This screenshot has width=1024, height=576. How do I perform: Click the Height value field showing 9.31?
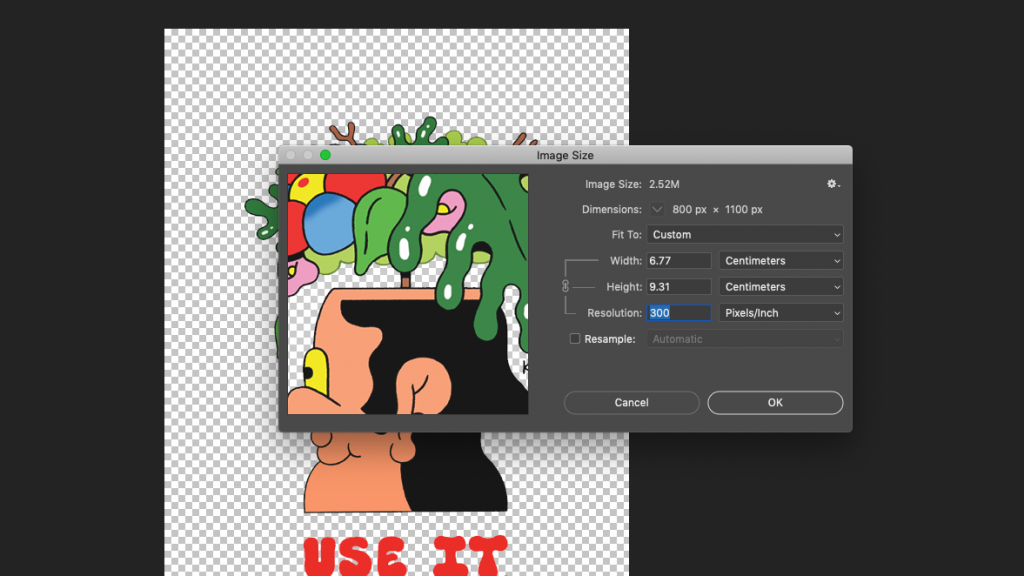[x=679, y=286]
